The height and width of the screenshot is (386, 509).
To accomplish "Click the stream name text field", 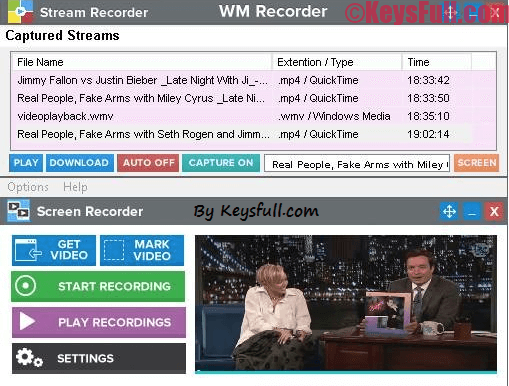I will 357,163.
